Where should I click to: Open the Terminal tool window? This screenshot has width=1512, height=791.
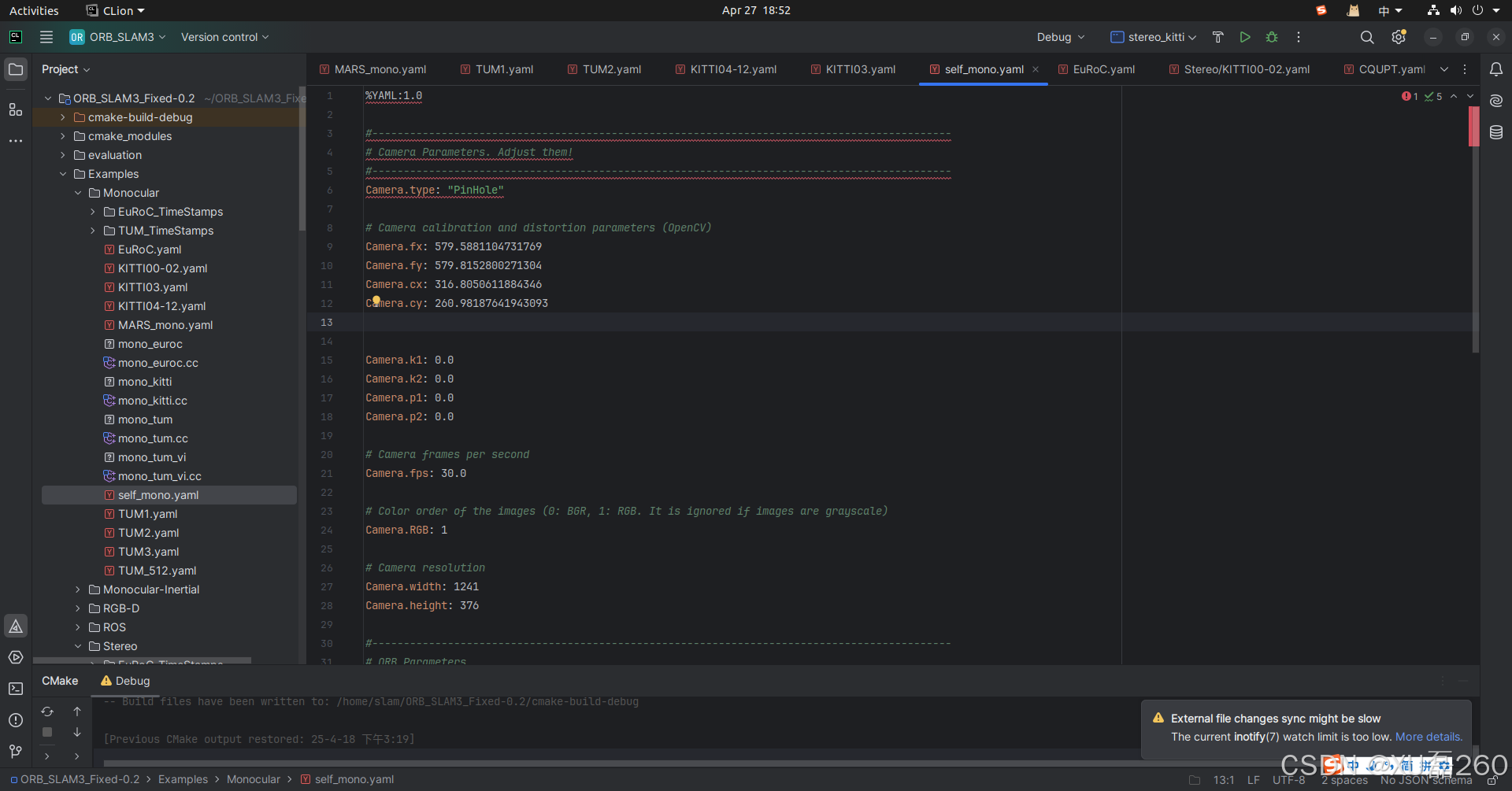pos(16,689)
